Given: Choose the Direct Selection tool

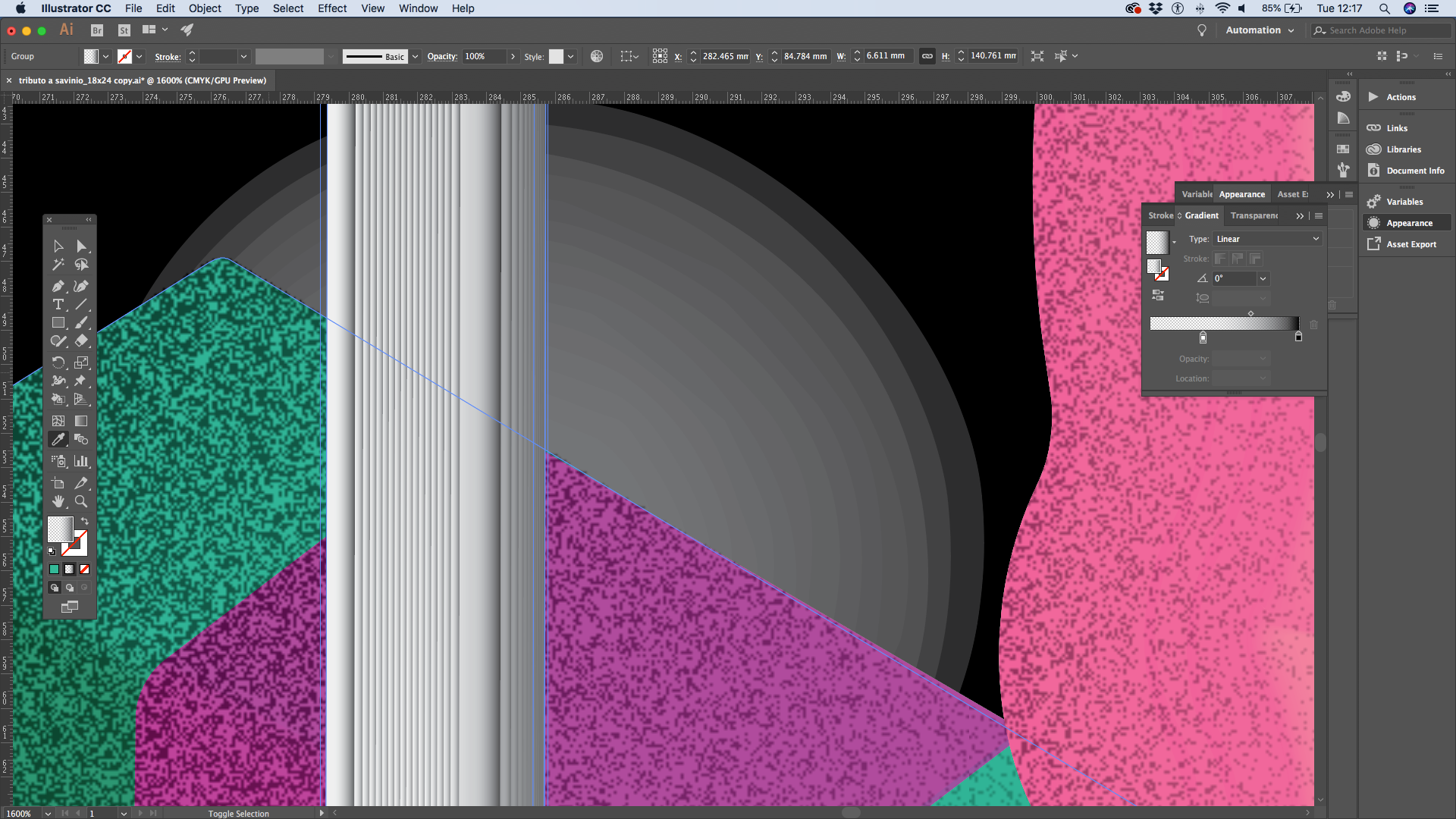Looking at the screenshot, I should click(x=81, y=246).
